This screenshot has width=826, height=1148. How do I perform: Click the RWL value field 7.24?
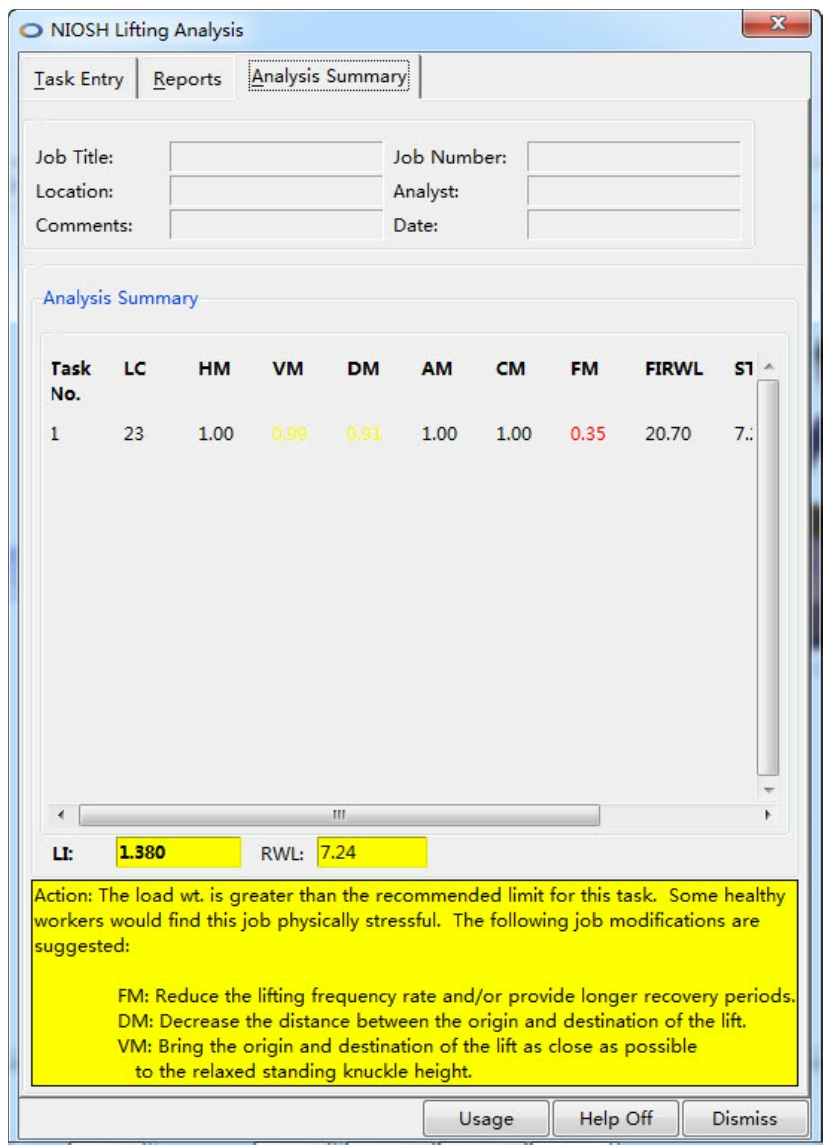pyautogui.click(x=371, y=852)
